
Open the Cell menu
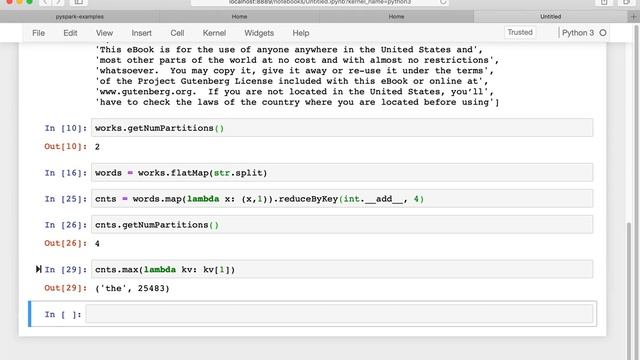177,33
